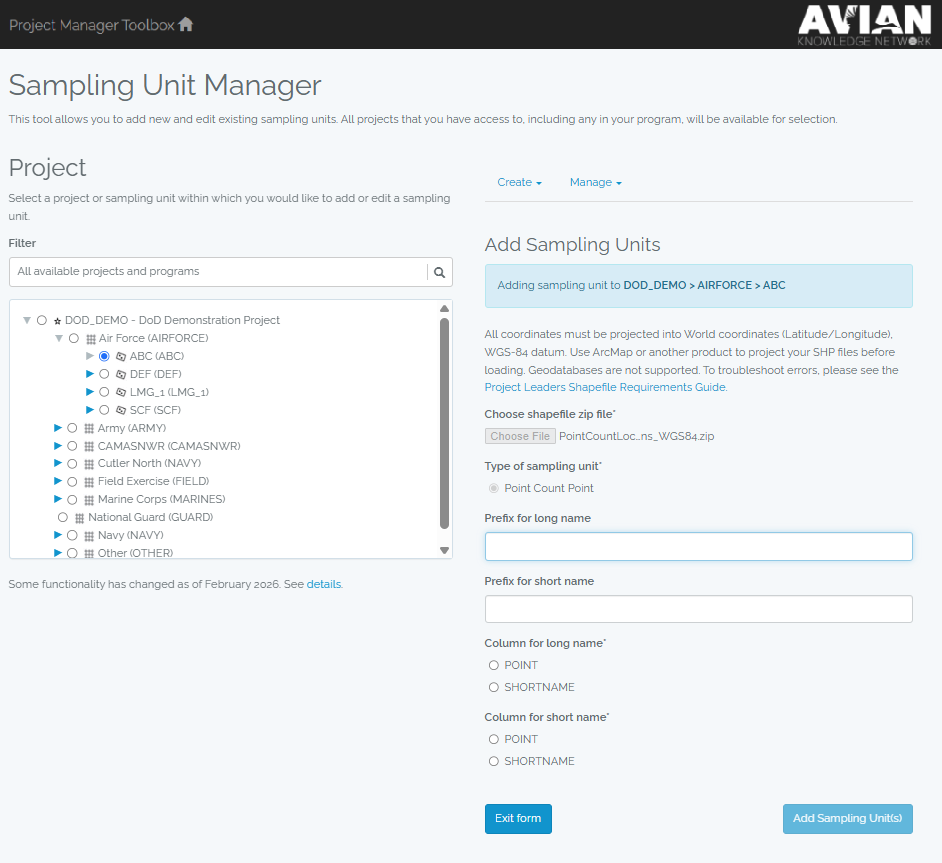Viewport: 942px width, 863px height.
Task: Open the Create dropdown menu
Action: pyautogui.click(x=519, y=182)
